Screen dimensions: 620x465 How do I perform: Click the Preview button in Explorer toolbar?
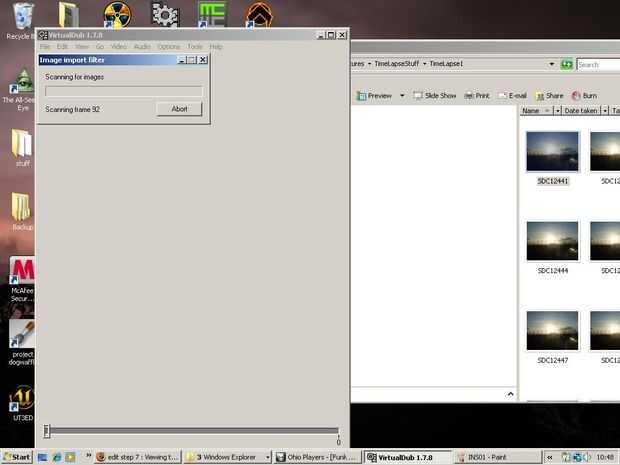pyautogui.click(x=374, y=96)
